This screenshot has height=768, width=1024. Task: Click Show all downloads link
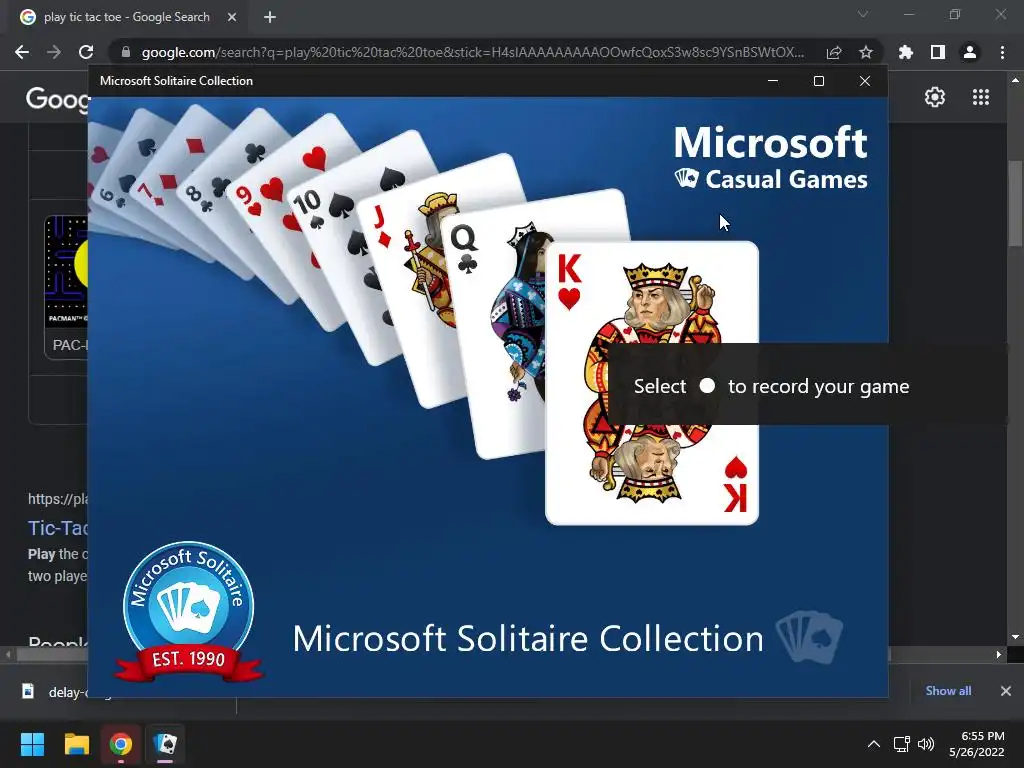[x=948, y=691]
